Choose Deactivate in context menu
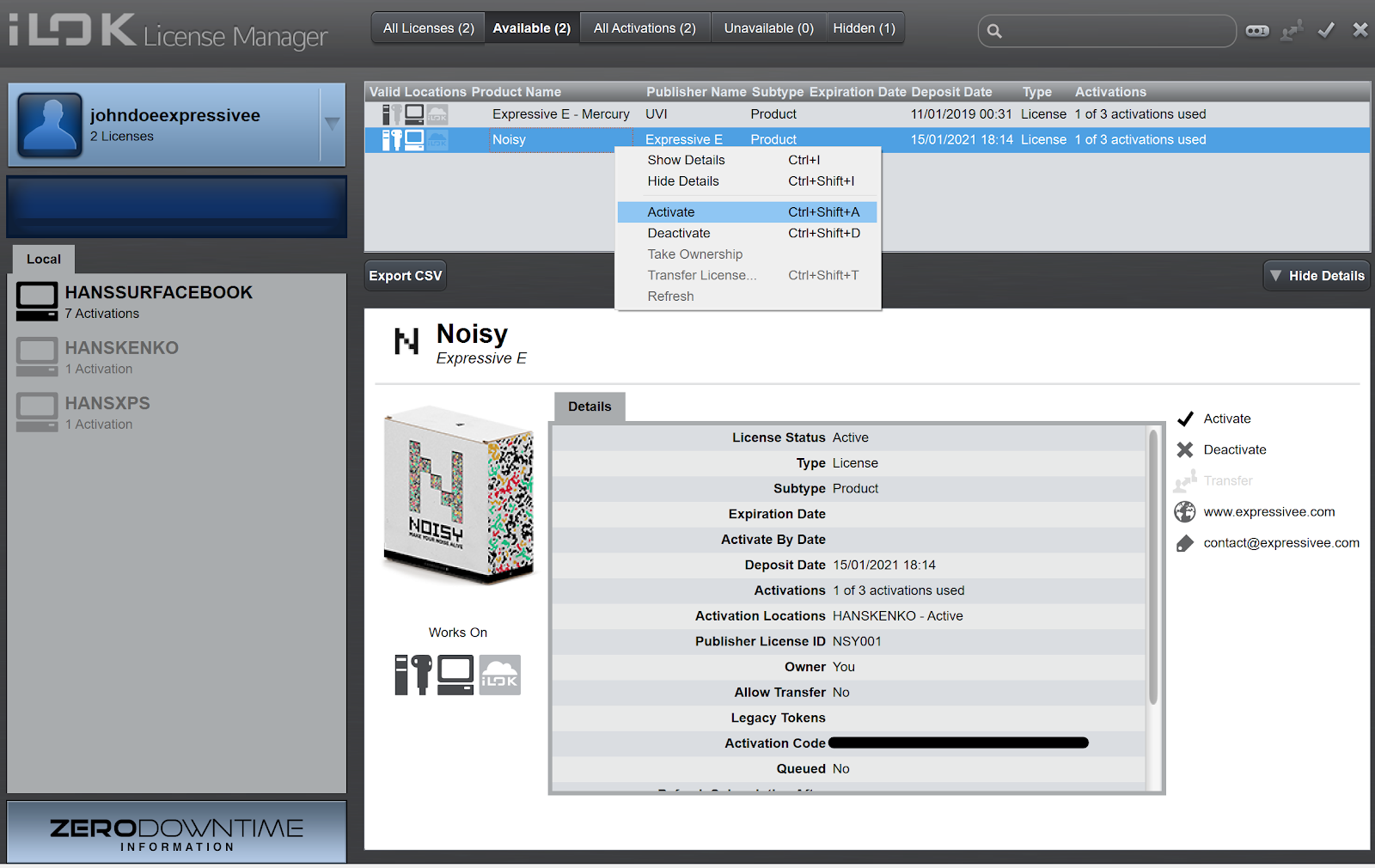The width and height of the screenshot is (1375, 868). (x=748, y=233)
